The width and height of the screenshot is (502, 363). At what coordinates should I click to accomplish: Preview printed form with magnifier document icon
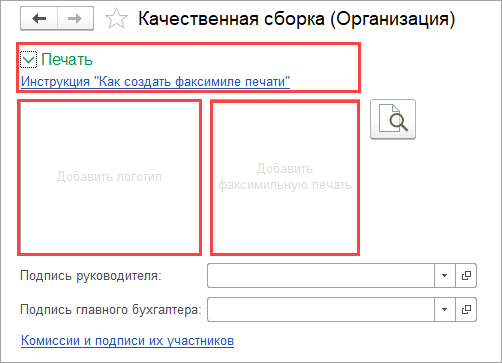coord(393,119)
